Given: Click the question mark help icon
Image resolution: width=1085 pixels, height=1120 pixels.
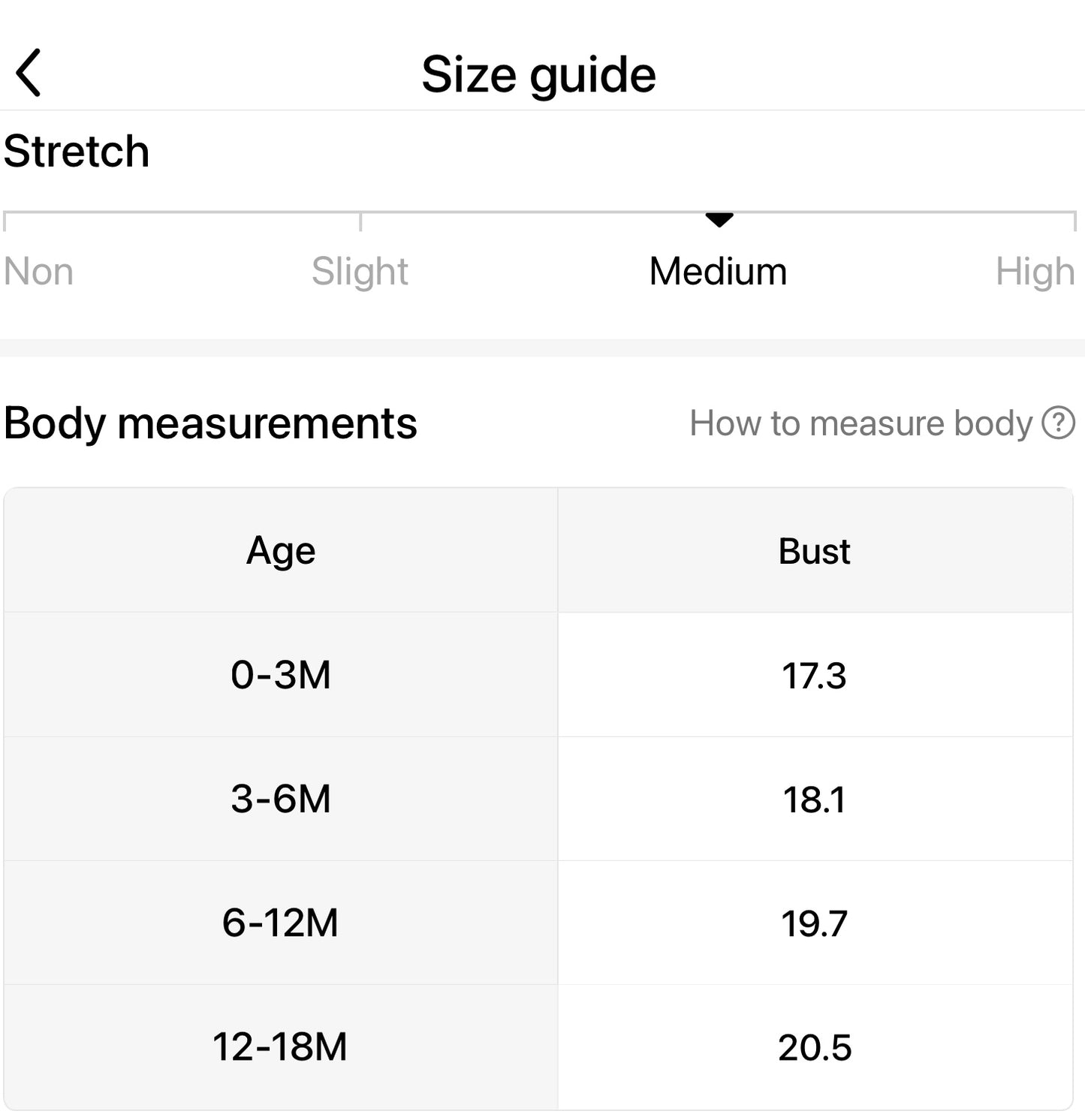Looking at the screenshot, I should click(1058, 423).
